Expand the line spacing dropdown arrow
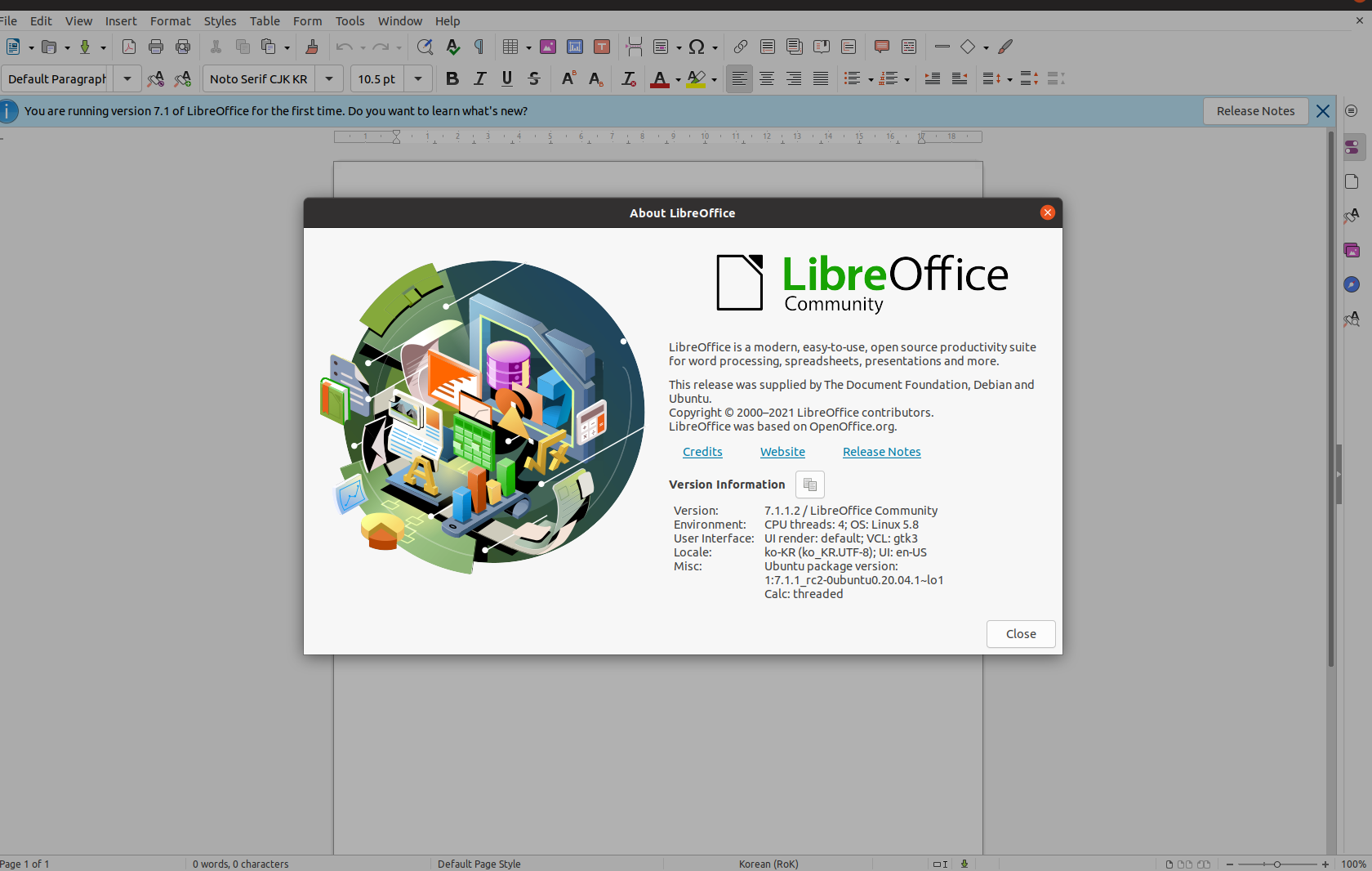The height and width of the screenshot is (871, 1372). (1009, 79)
